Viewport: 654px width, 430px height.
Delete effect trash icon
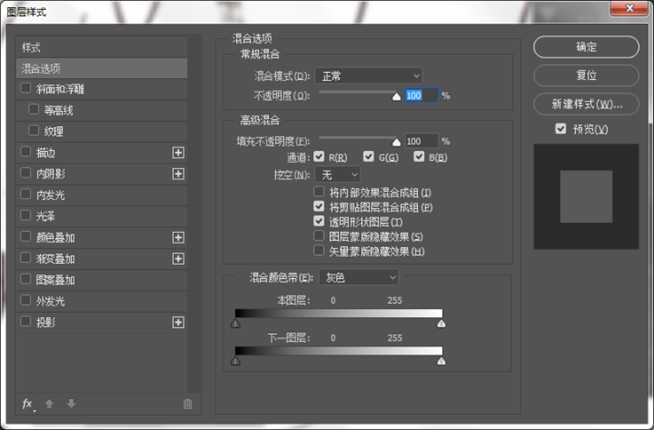click(188, 404)
